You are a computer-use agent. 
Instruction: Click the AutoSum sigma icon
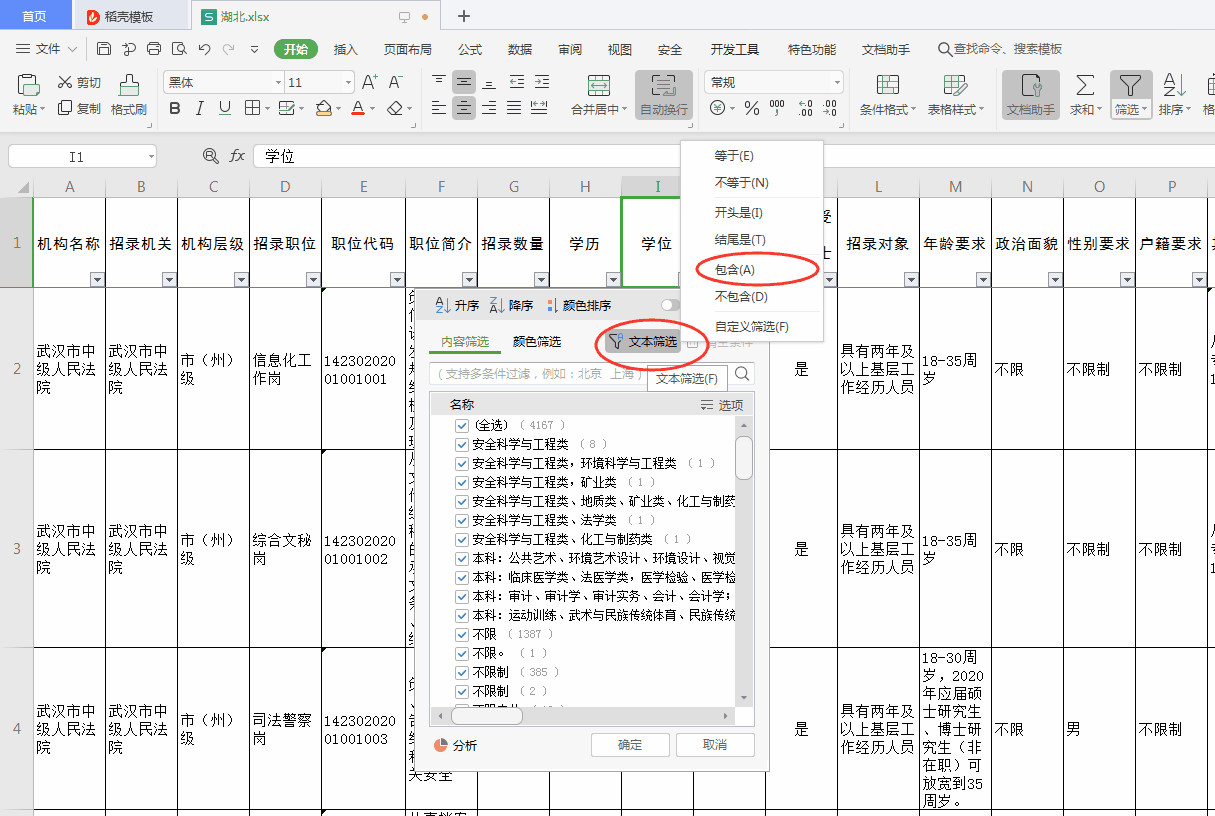(x=1084, y=85)
